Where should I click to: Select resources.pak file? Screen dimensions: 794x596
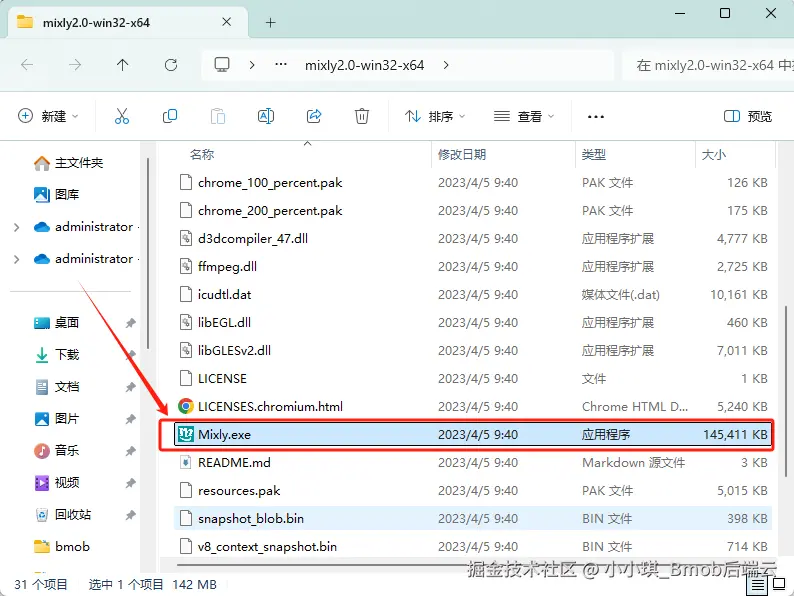[x=473, y=490]
